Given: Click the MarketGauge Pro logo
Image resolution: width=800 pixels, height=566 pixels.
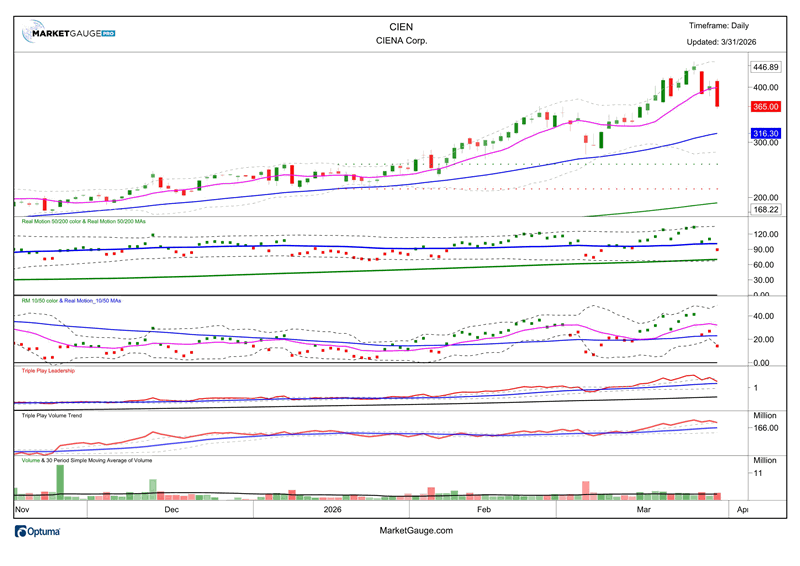Looking at the screenshot, I should 69,33.
